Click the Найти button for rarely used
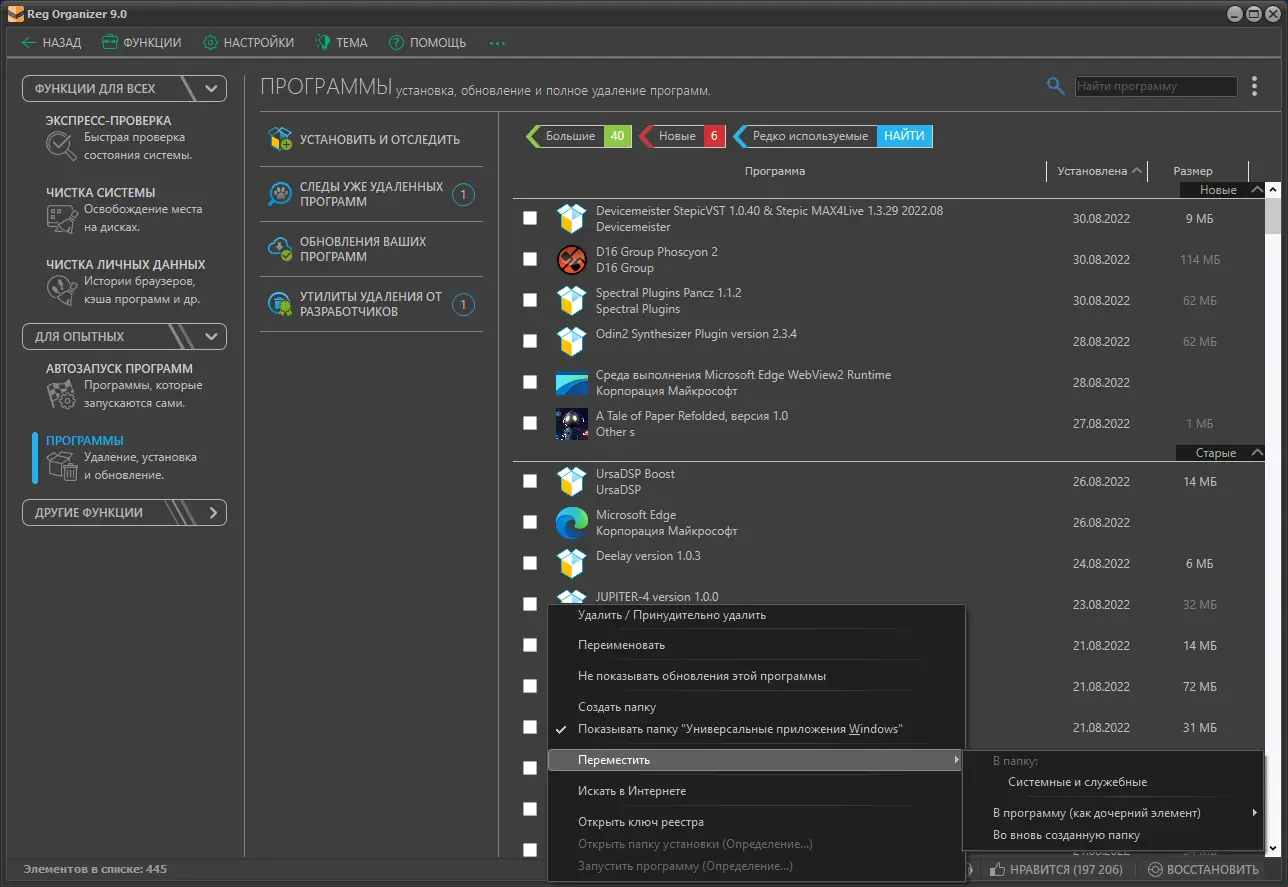The image size is (1288, 887). pos(904,136)
